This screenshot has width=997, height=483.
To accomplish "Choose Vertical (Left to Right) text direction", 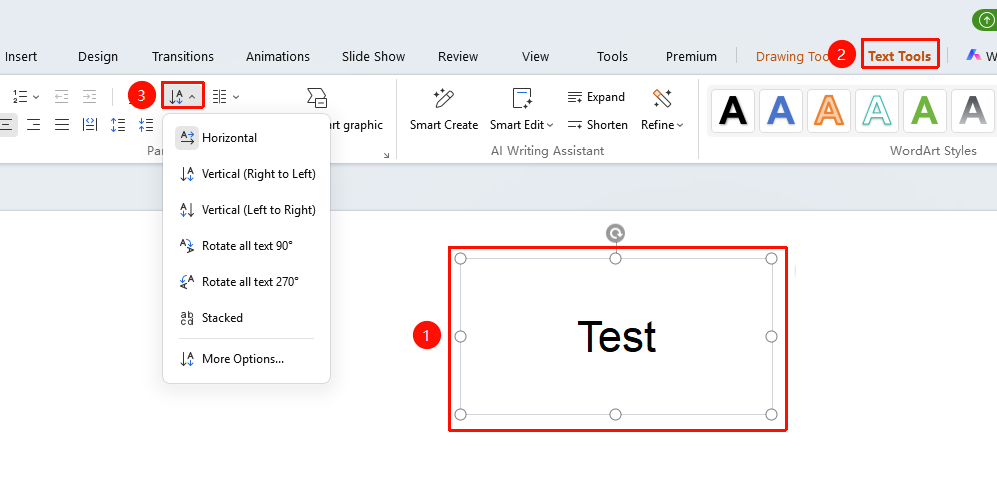I will coord(246,210).
